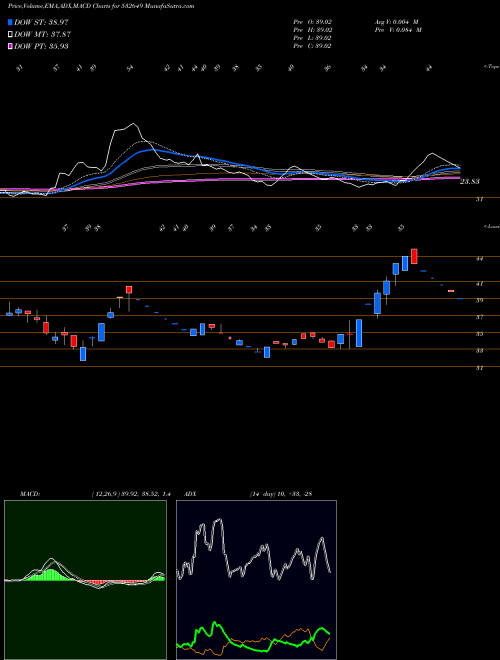Click the 44 price axis label
The image size is (500, 660).
click(x=479, y=259)
